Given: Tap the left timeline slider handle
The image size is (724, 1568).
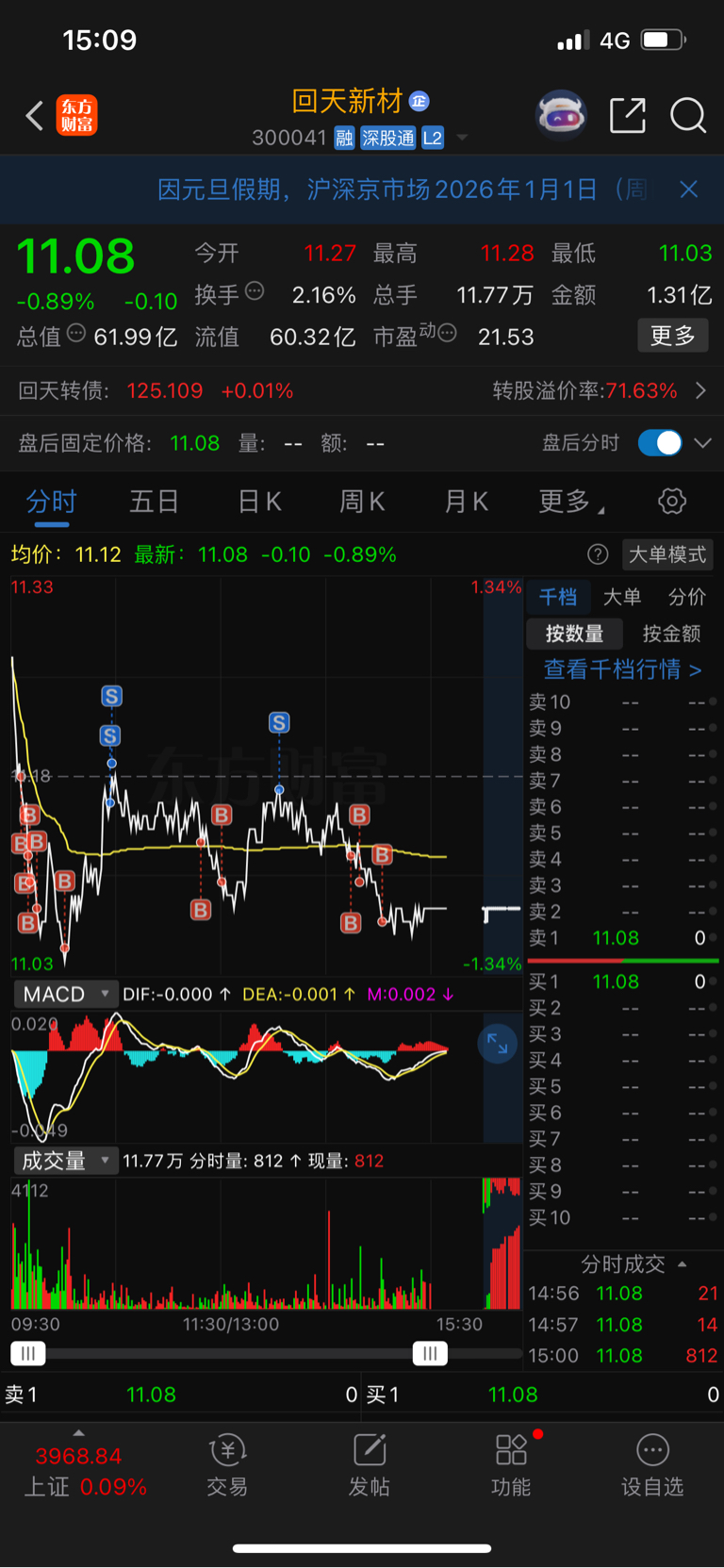Looking at the screenshot, I should point(28,1354).
